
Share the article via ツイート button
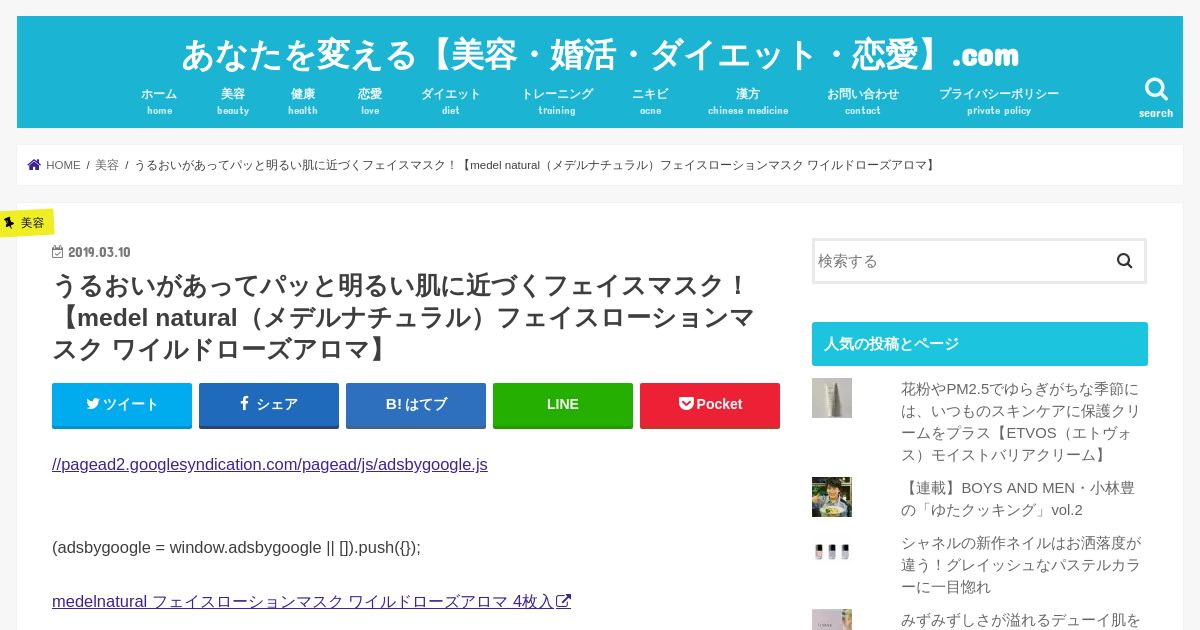click(122, 405)
